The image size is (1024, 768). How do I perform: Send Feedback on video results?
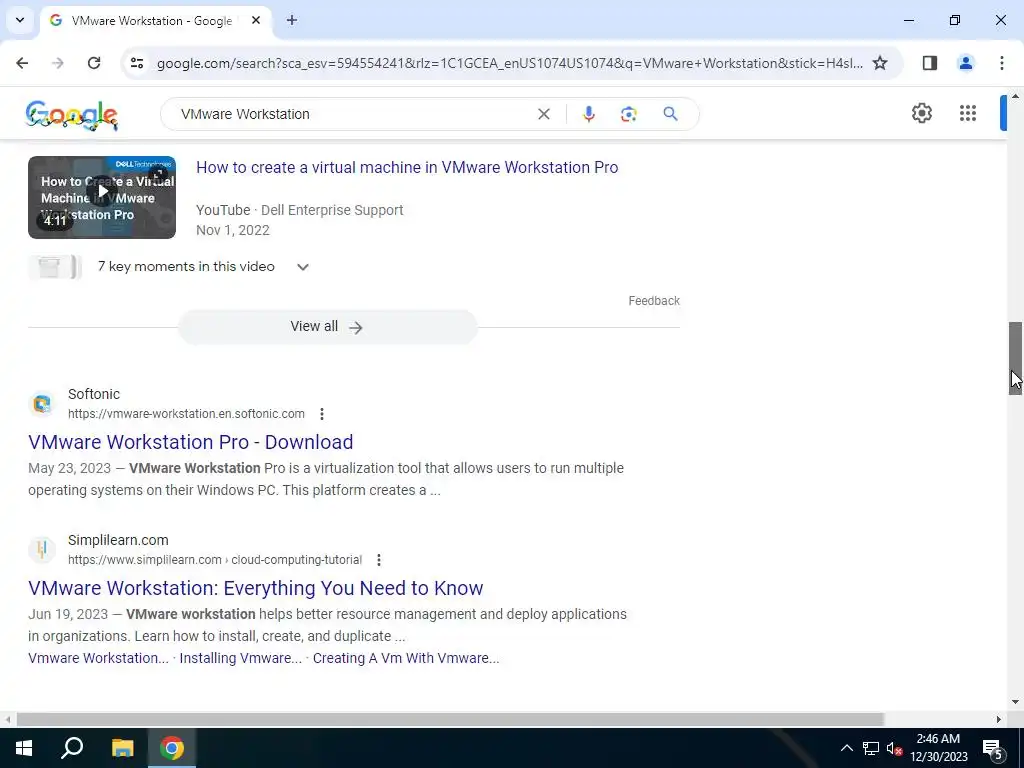tap(654, 300)
